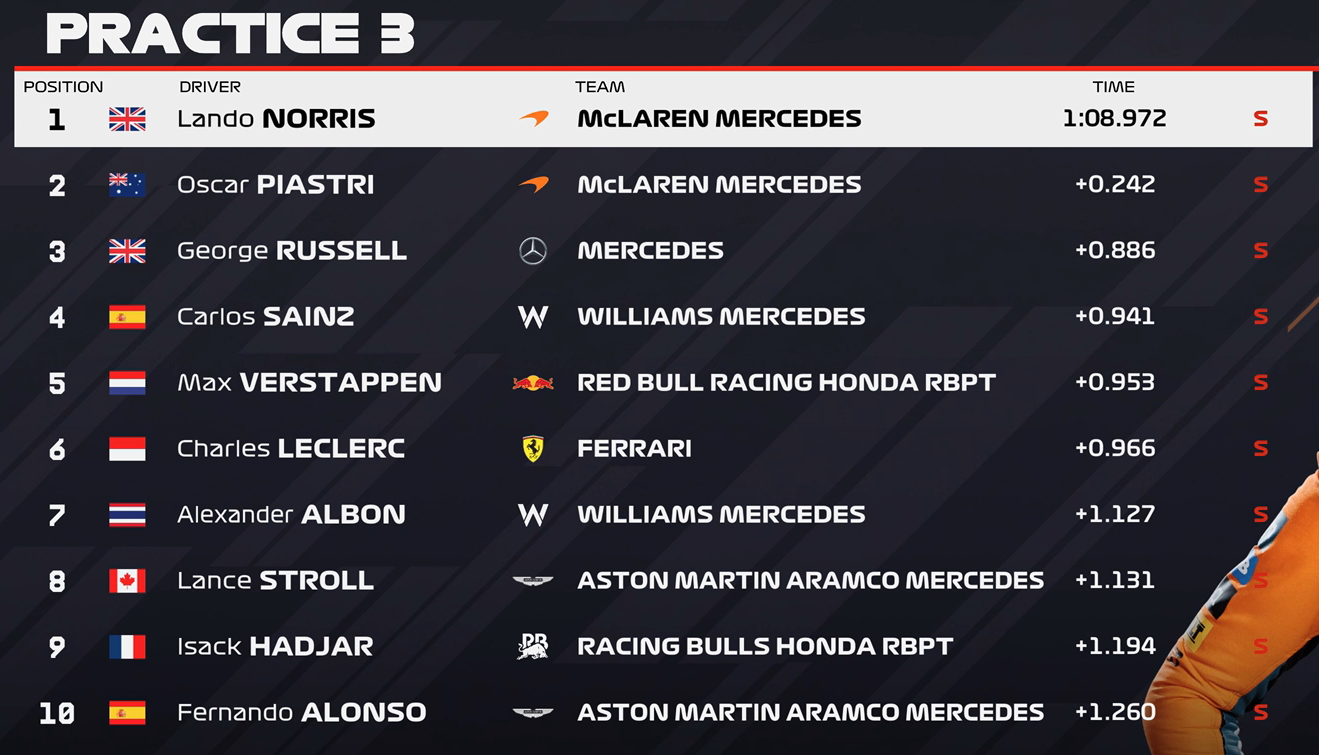
Task: Click Norris's lap time 1:08.972
Action: click(x=1114, y=119)
